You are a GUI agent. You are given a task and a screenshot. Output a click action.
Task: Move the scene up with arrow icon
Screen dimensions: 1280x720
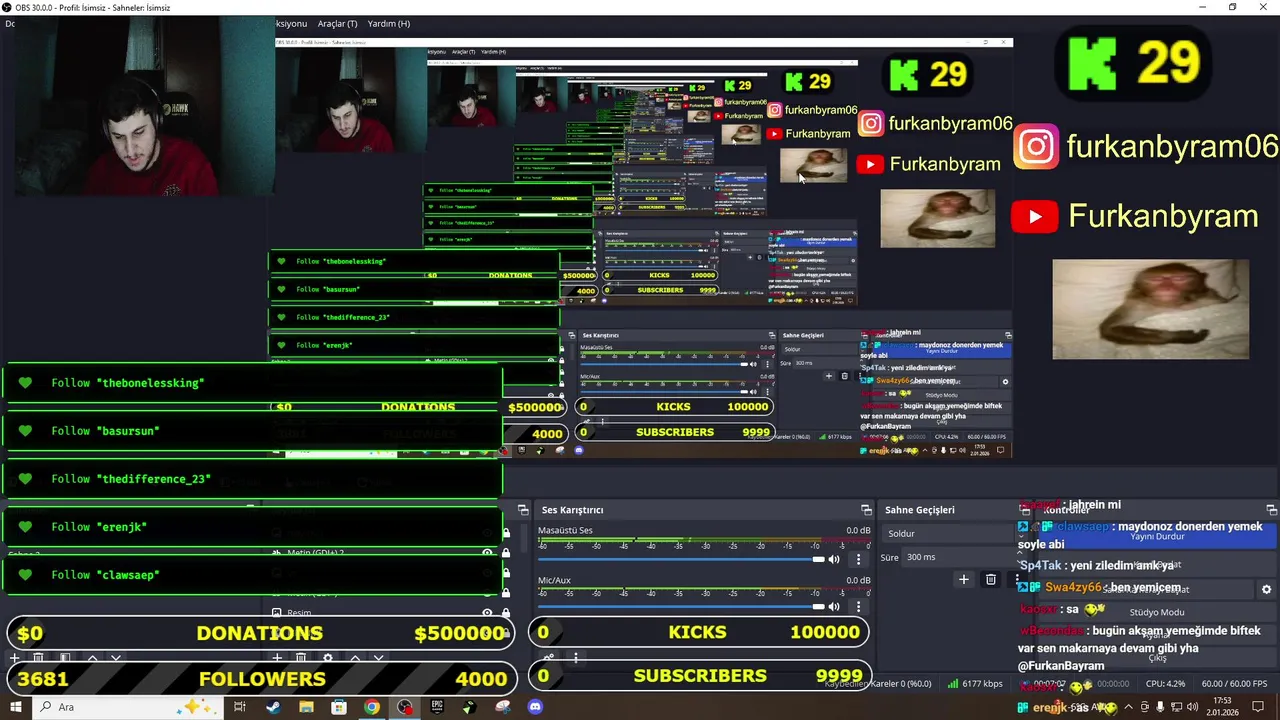click(92, 658)
